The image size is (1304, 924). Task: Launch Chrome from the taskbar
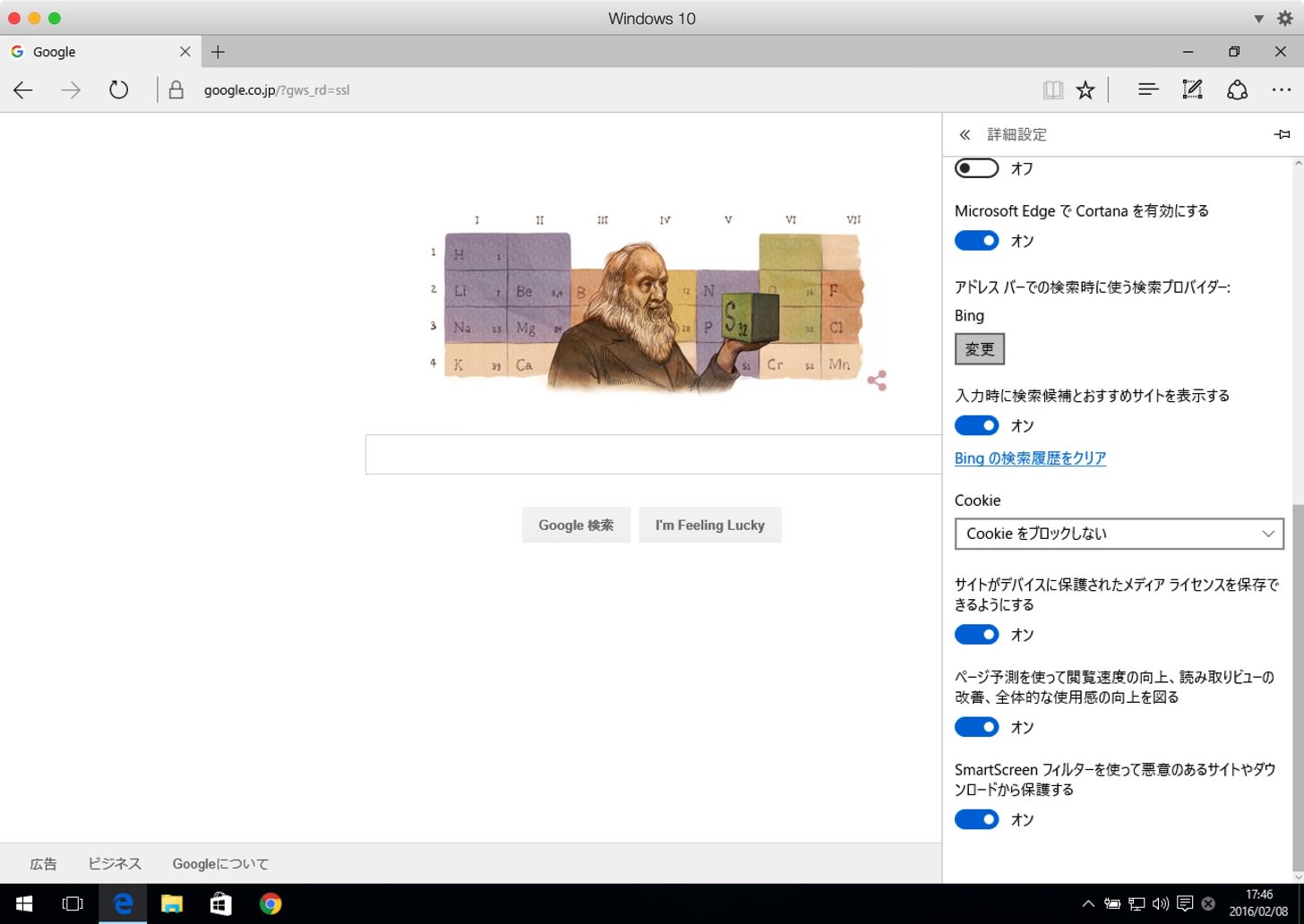coord(270,904)
